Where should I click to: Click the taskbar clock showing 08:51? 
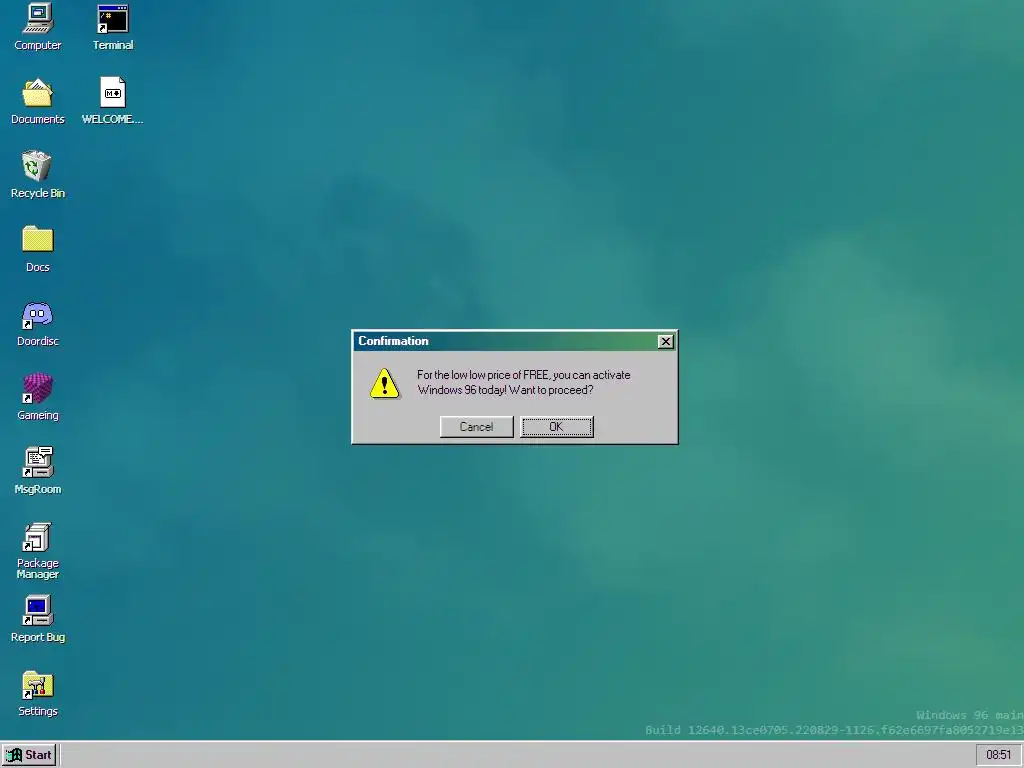999,755
